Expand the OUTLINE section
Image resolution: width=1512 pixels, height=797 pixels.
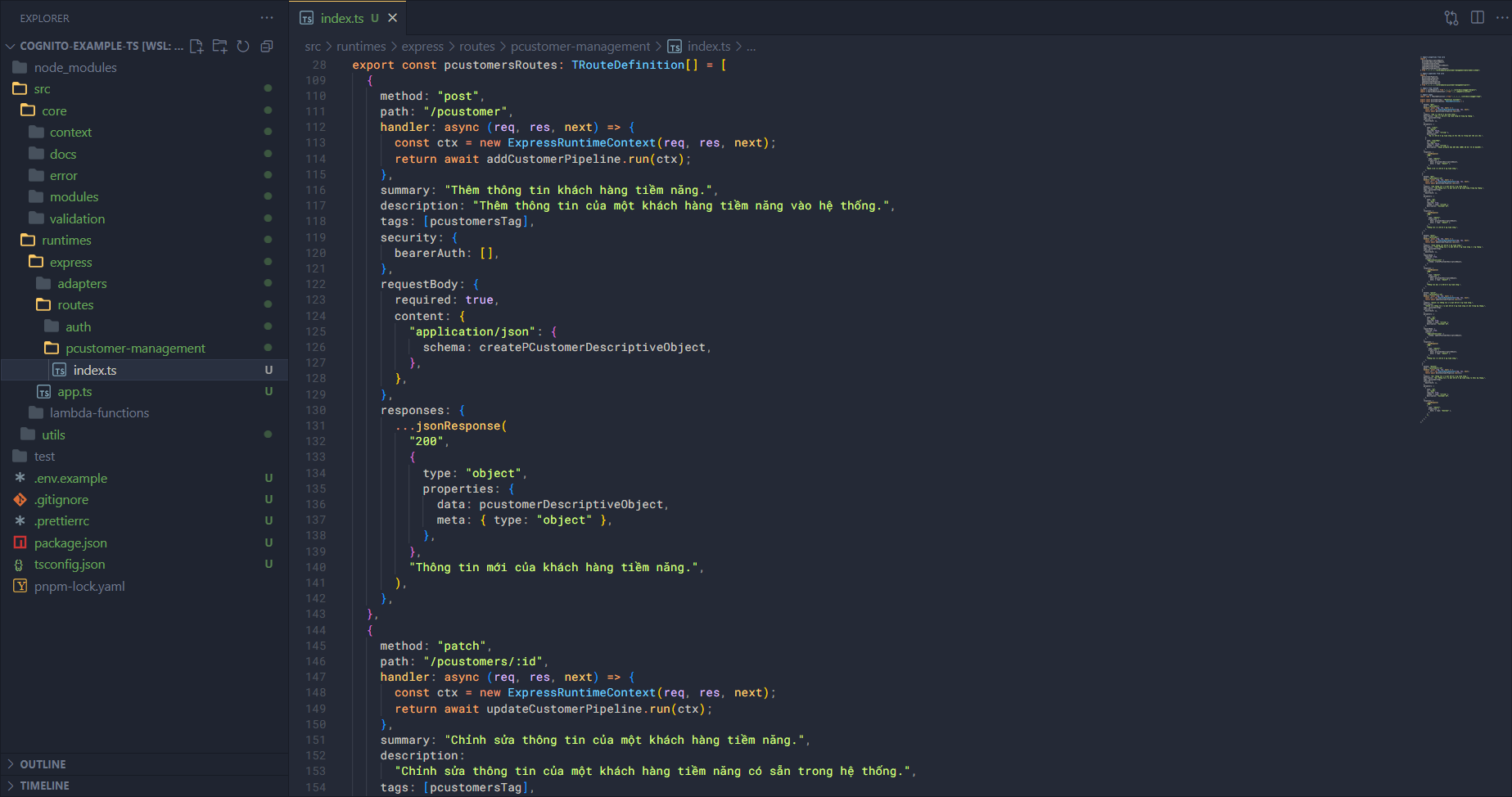[x=43, y=764]
